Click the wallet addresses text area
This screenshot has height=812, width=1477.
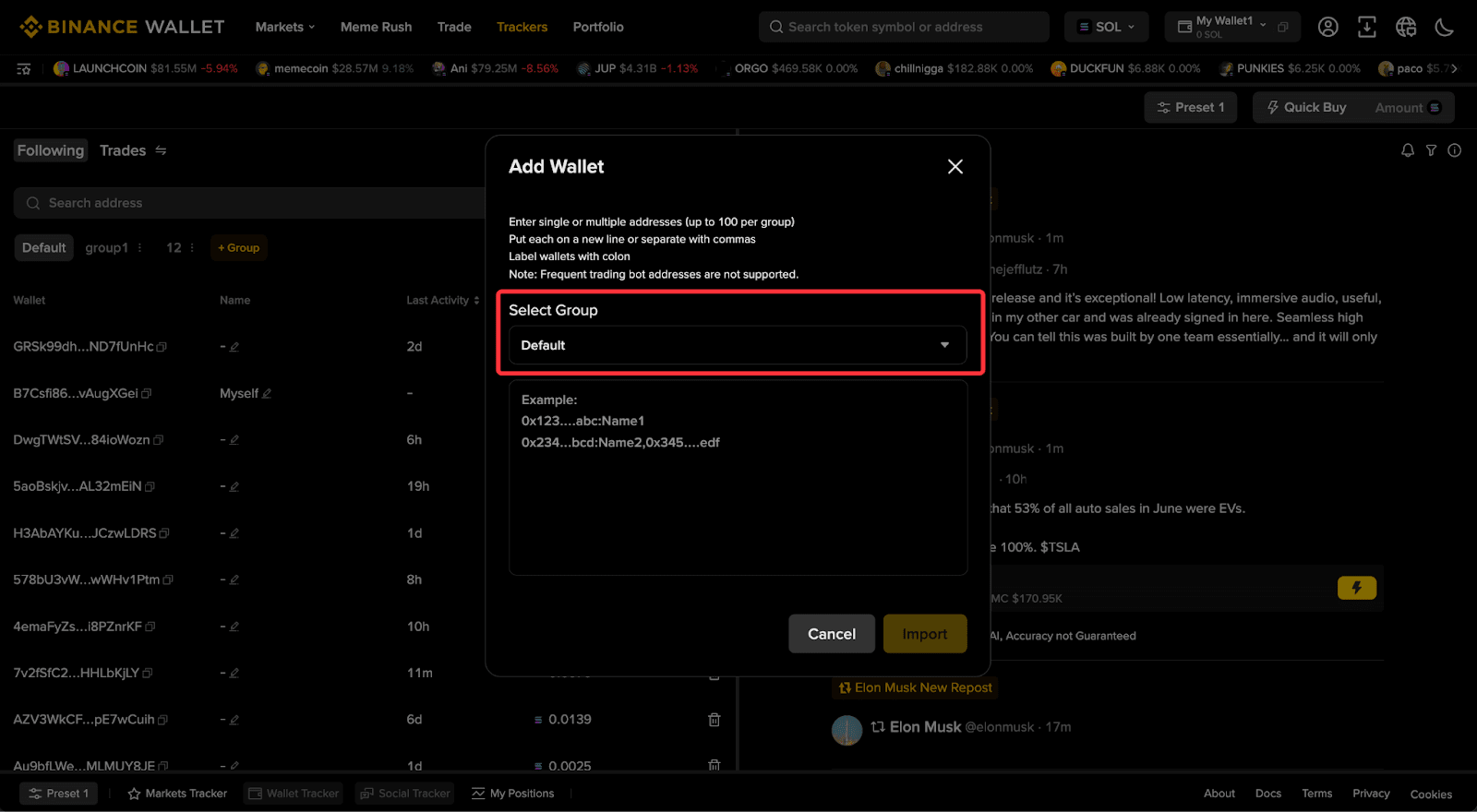click(738, 478)
